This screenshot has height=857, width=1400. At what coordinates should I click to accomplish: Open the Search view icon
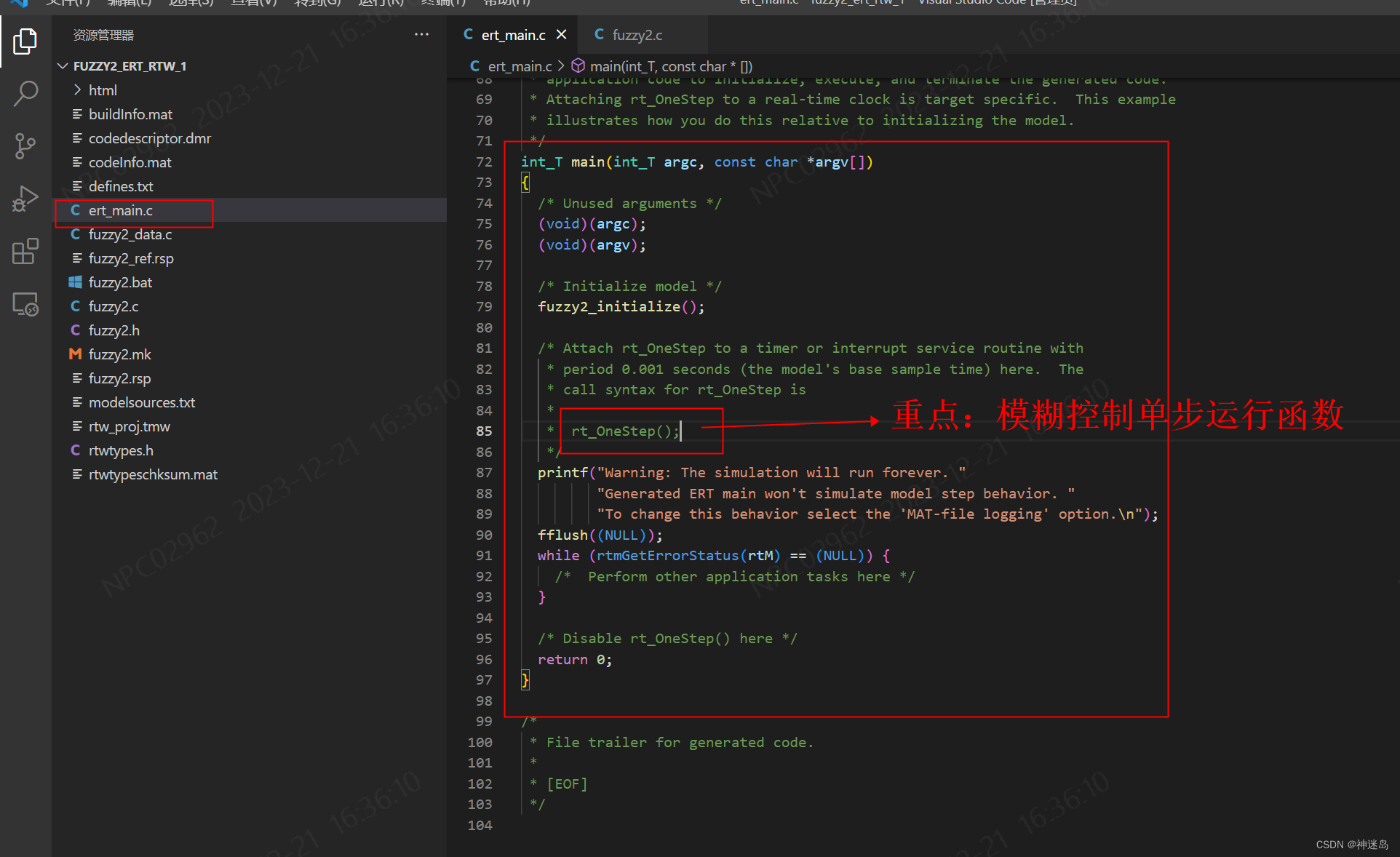click(x=25, y=94)
